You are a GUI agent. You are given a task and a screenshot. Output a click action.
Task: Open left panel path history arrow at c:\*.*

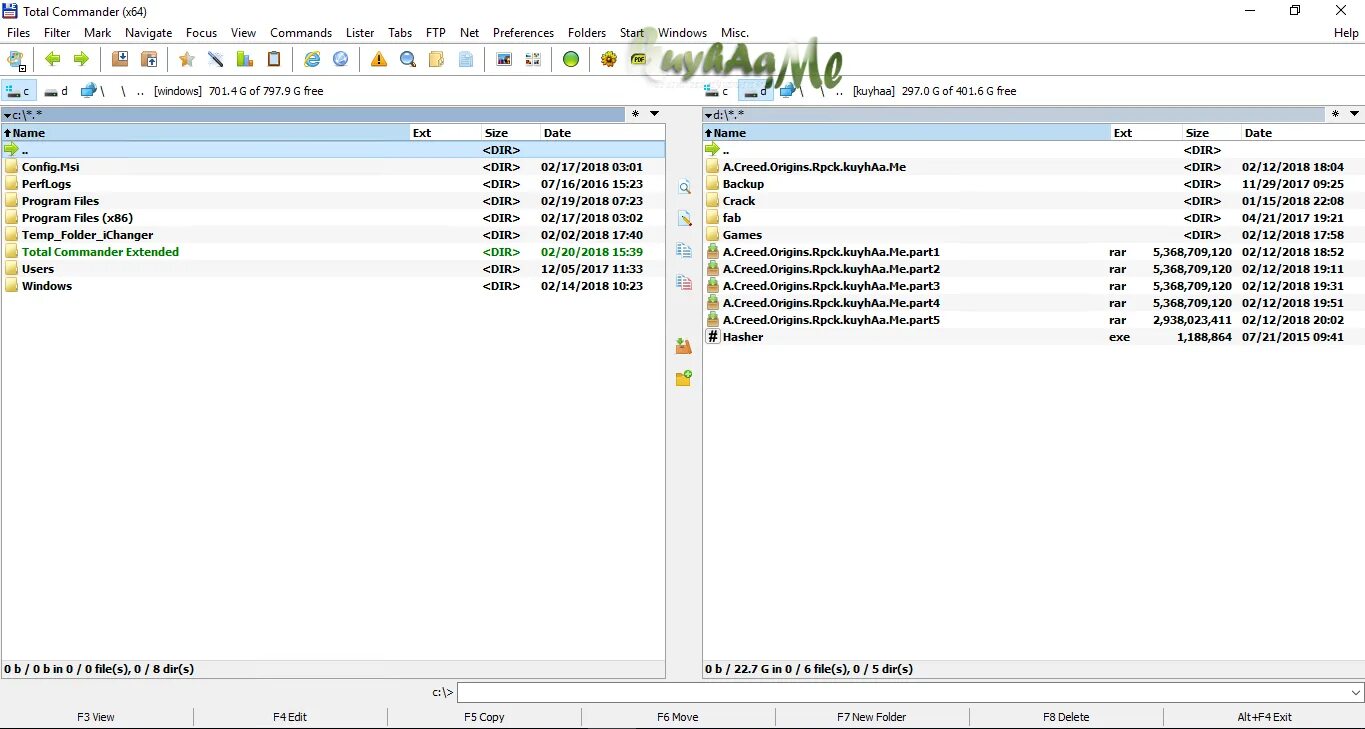pos(8,115)
